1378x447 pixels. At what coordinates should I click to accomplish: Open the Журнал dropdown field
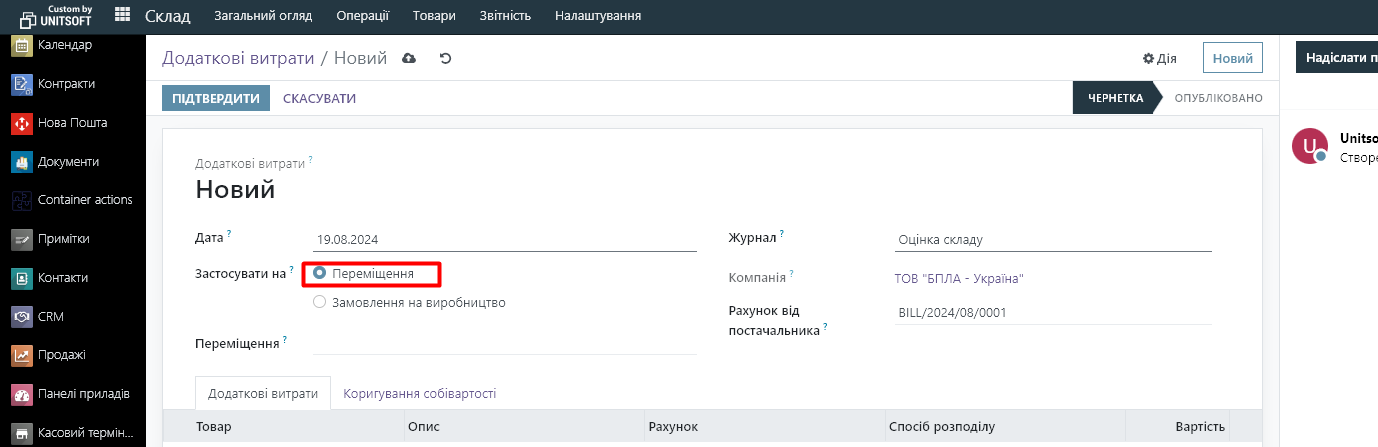pyautogui.click(x=1052, y=240)
